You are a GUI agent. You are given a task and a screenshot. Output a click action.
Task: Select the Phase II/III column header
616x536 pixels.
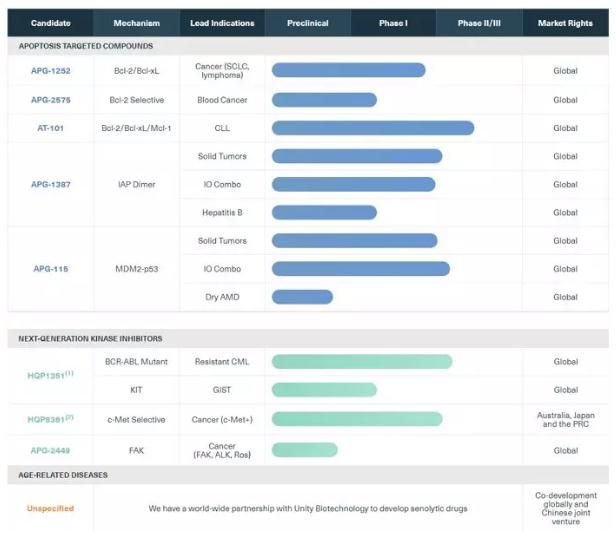point(479,23)
